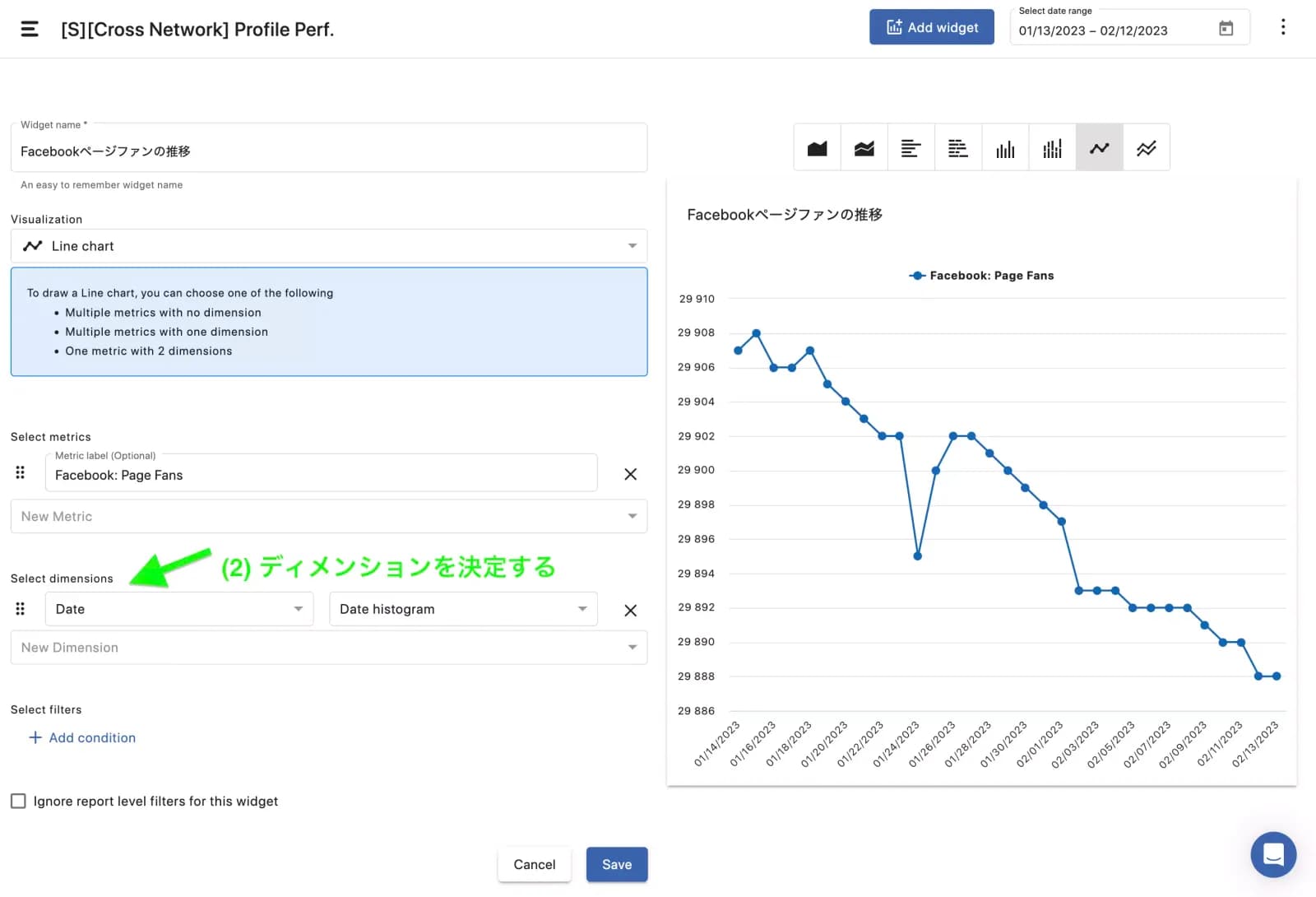Open the New Metric dropdown

pyautogui.click(x=329, y=516)
